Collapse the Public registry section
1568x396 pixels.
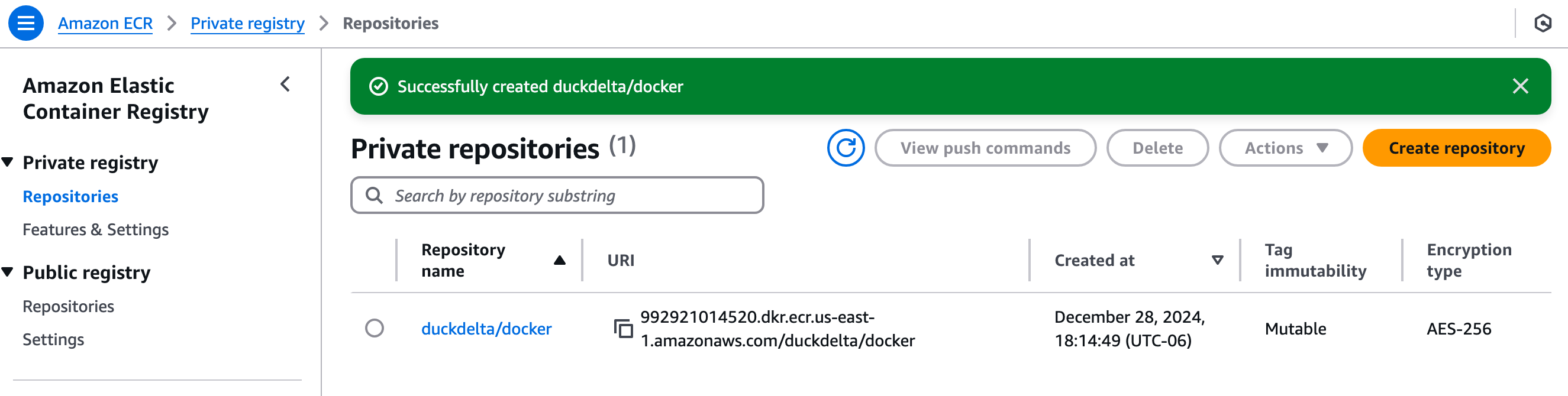click(8, 272)
